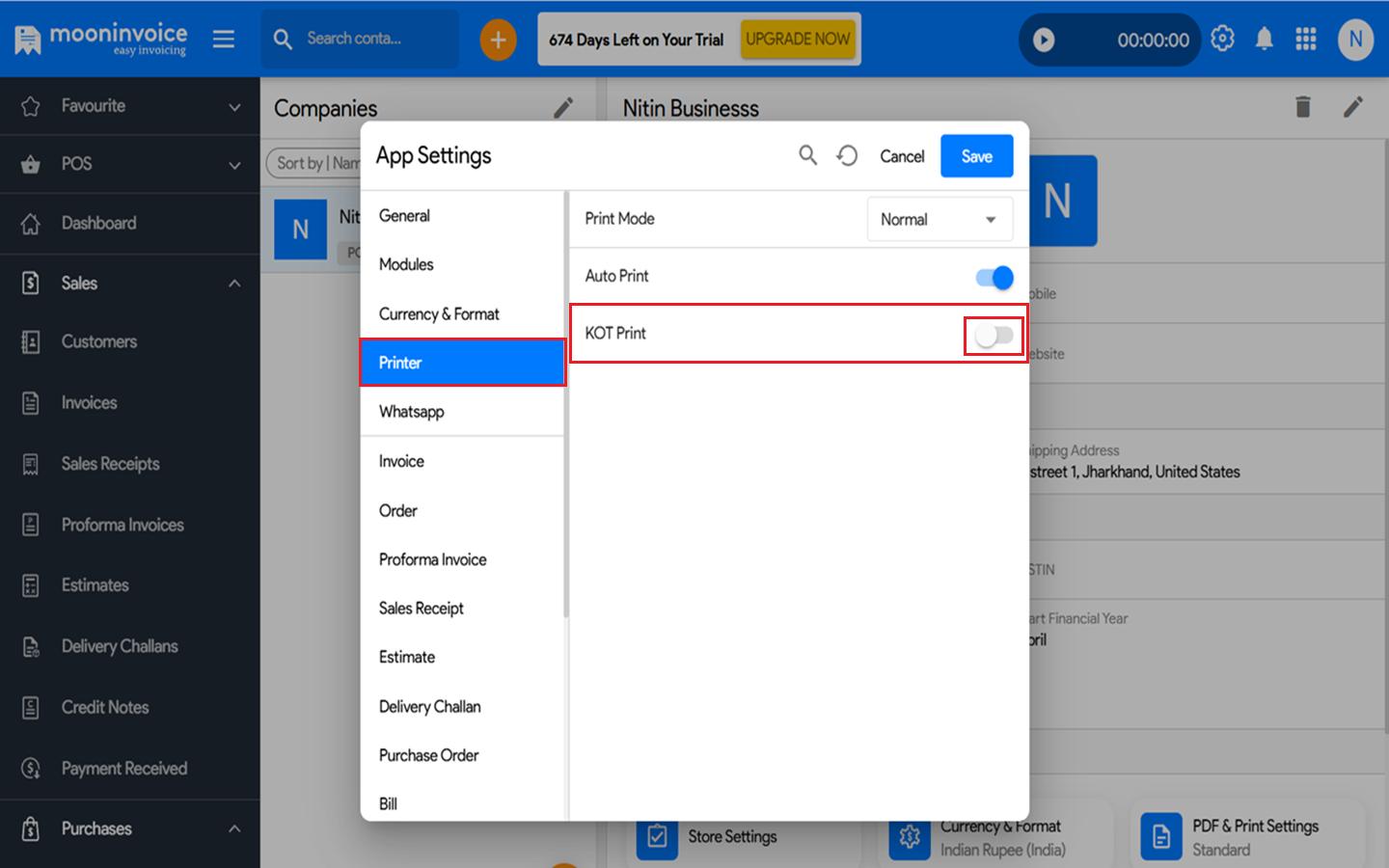Image resolution: width=1389 pixels, height=868 pixels.
Task: Select Sales Receipt in App Settings list
Action: pos(462,609)
